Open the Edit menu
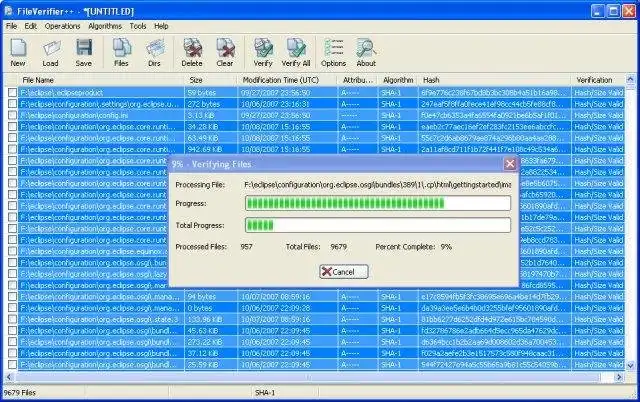The height and width of the screenshot is (402, 640). (31, 26)
